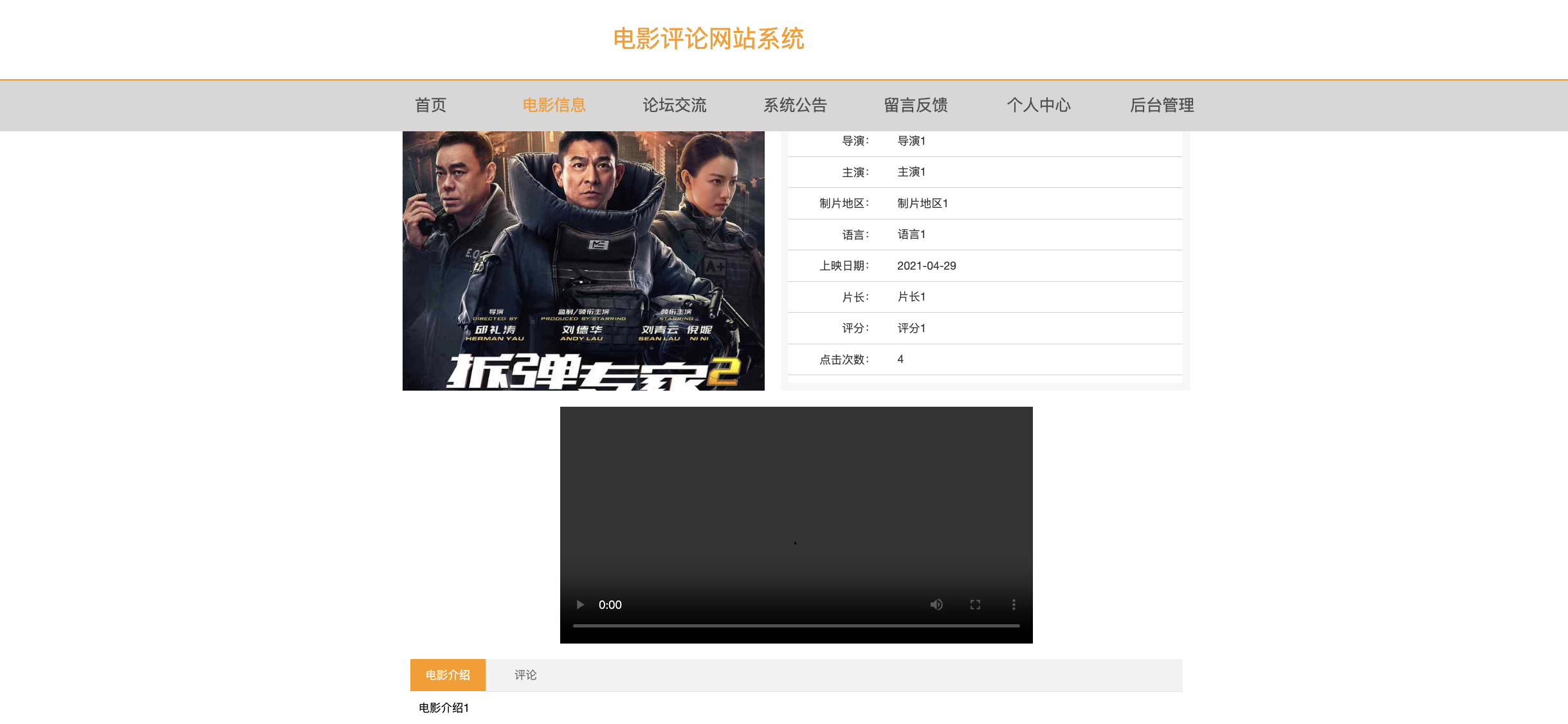This screenshot has height=724, width=1568.
Task: Open video player more options menu
Action: click(1014, 604)
